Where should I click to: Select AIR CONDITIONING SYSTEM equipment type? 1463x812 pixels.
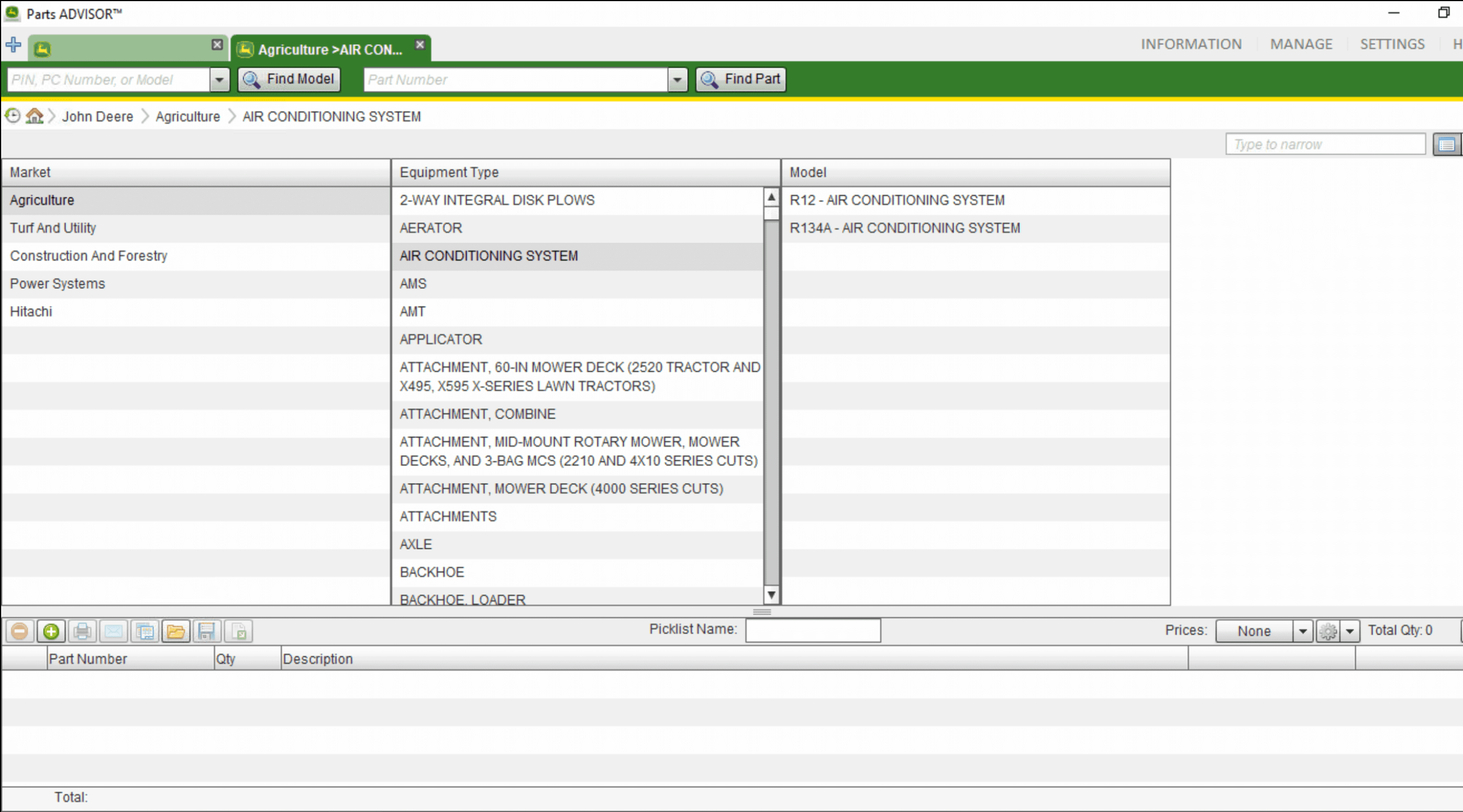(x=577, y=256)
